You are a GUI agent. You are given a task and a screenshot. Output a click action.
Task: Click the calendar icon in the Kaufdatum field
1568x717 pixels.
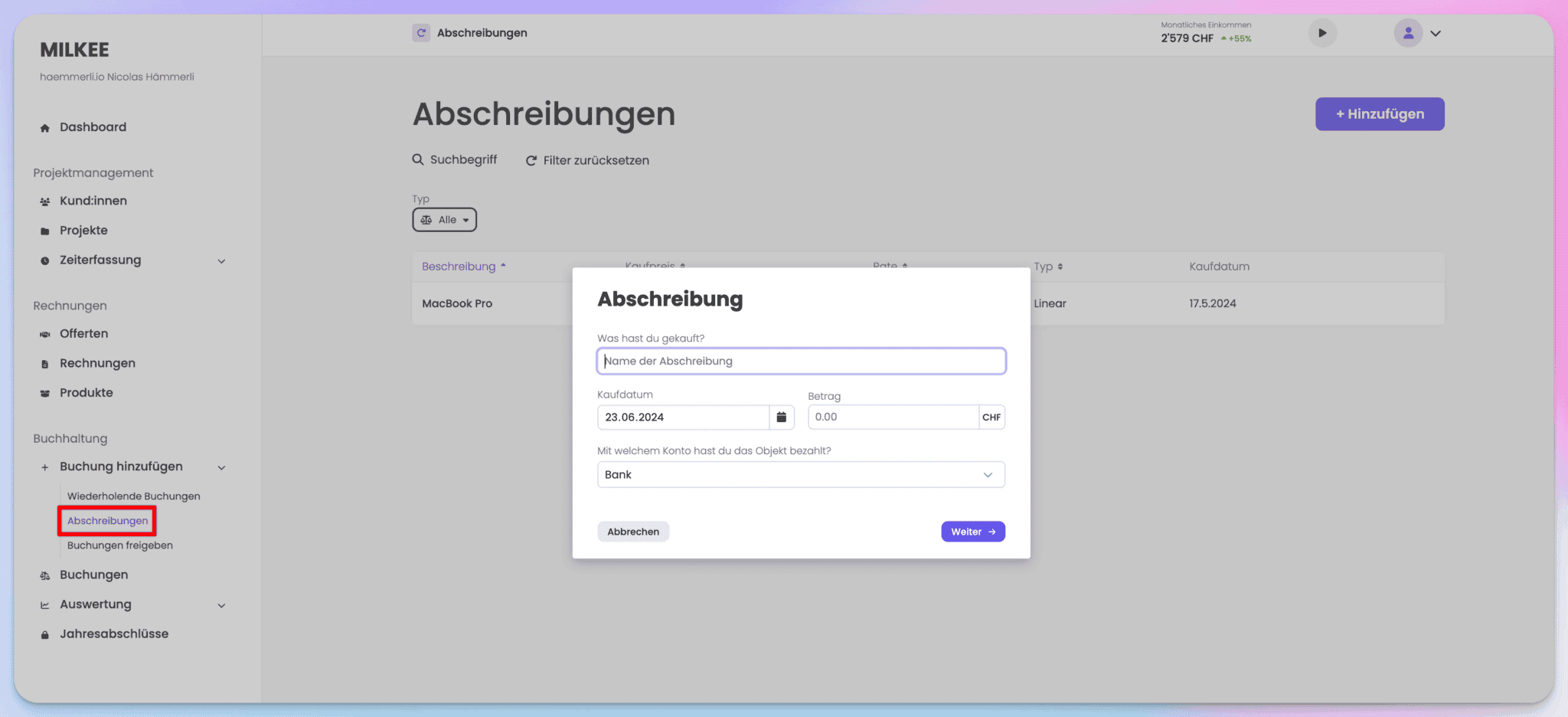782,417
